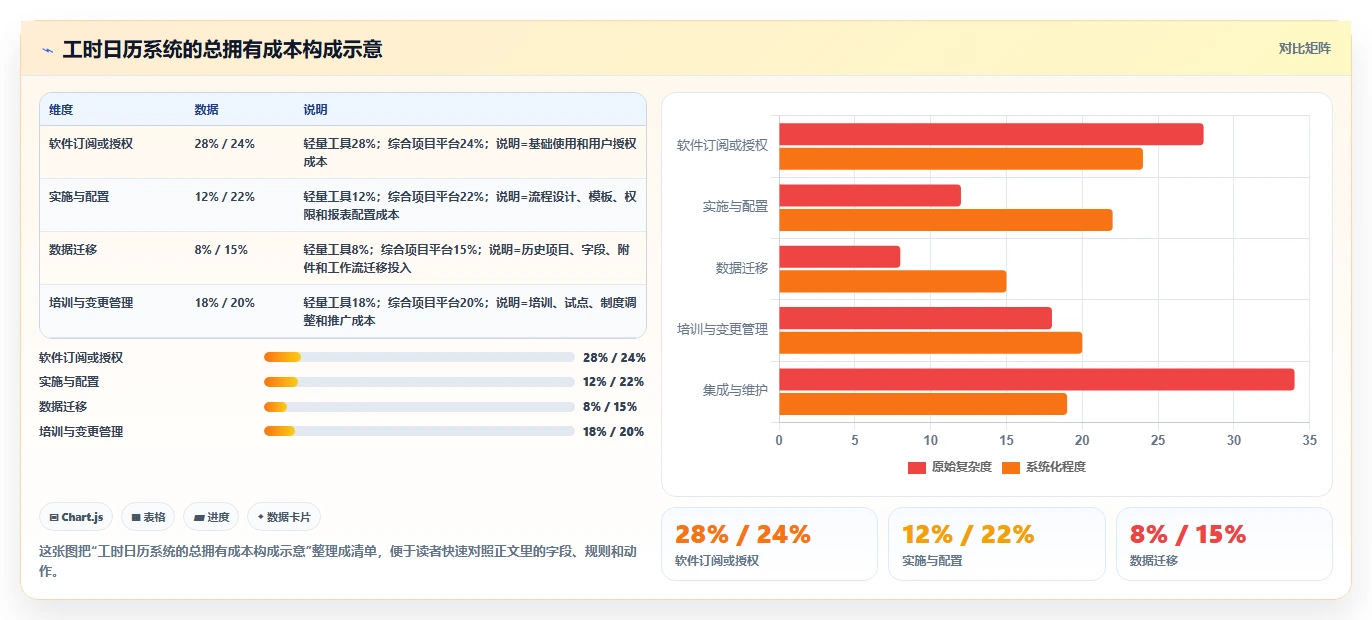1372x620 pixels.
Task: Click the 表格 chip
Action: [148, 517]
